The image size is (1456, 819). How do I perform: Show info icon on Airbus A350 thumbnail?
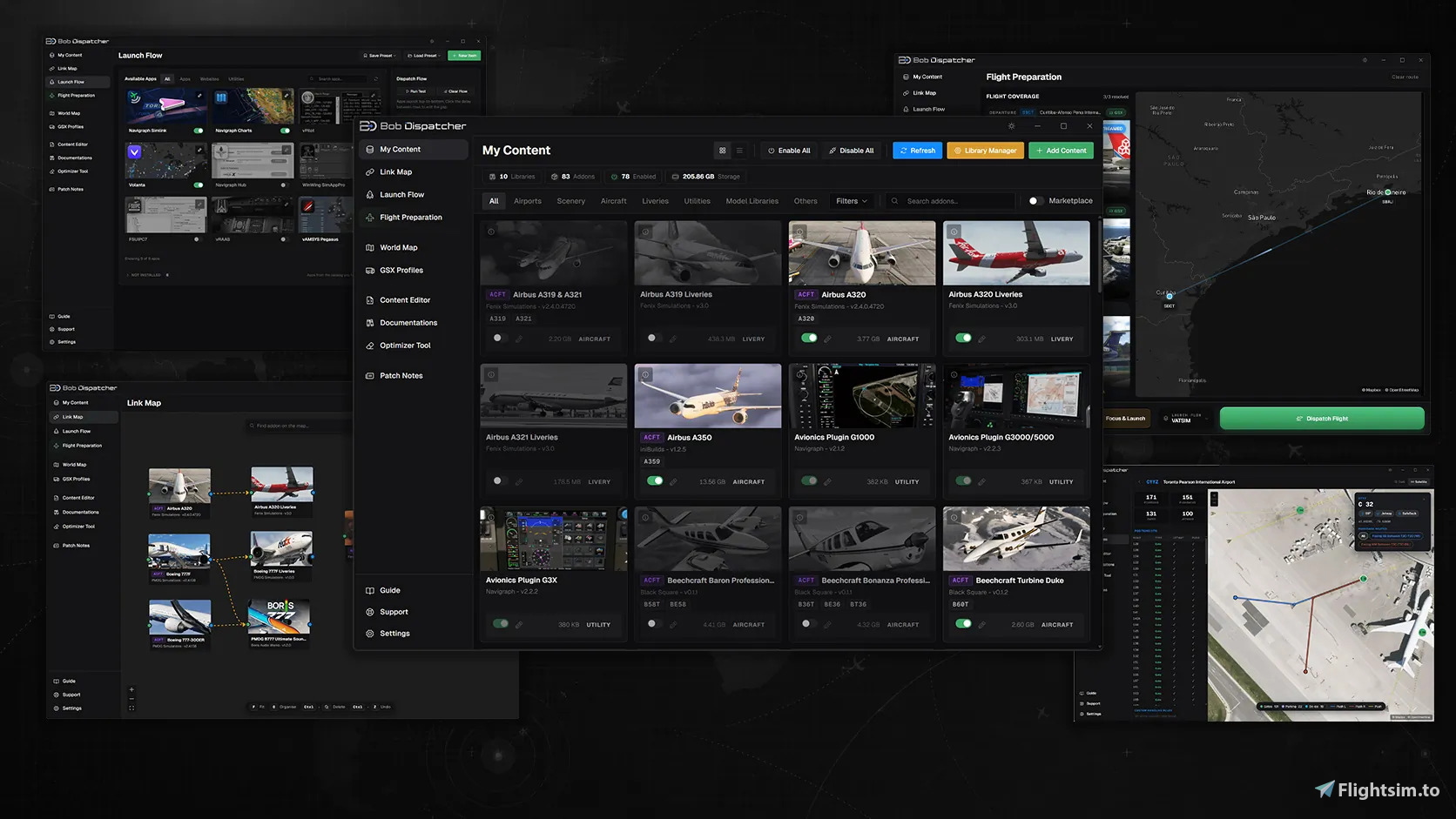(x=645, y=374)
